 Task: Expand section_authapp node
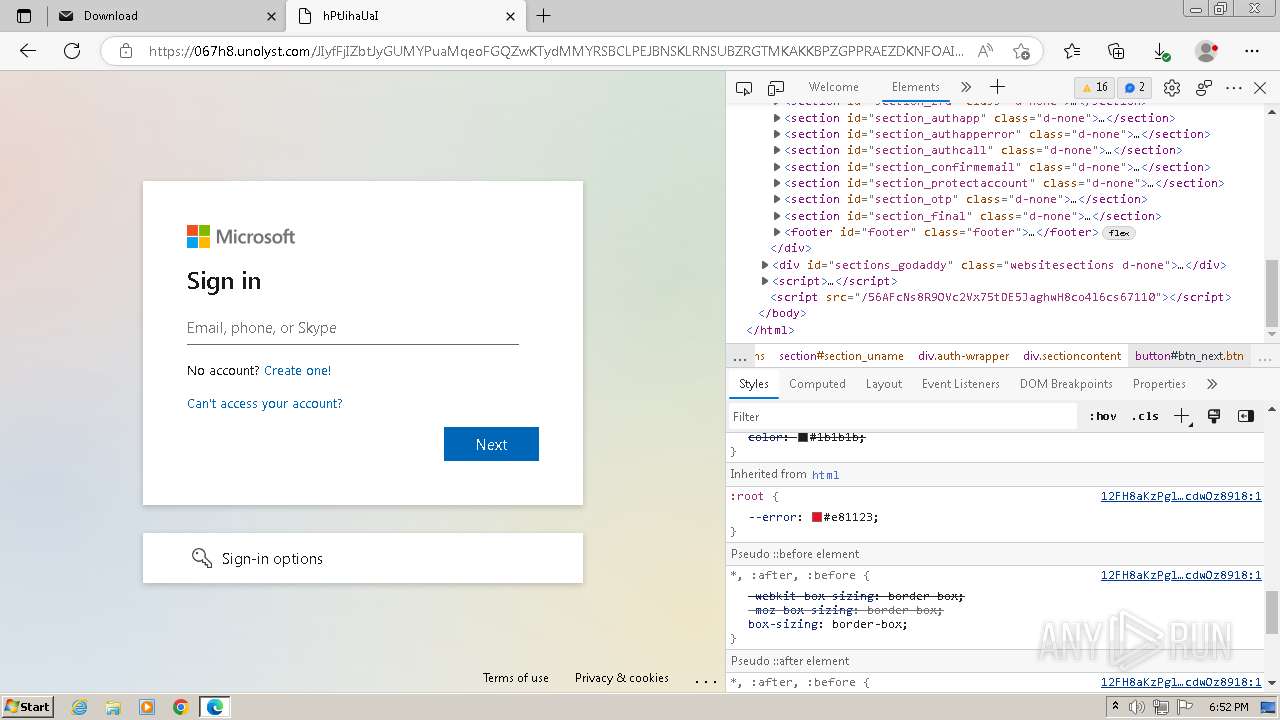click(777, 118)
